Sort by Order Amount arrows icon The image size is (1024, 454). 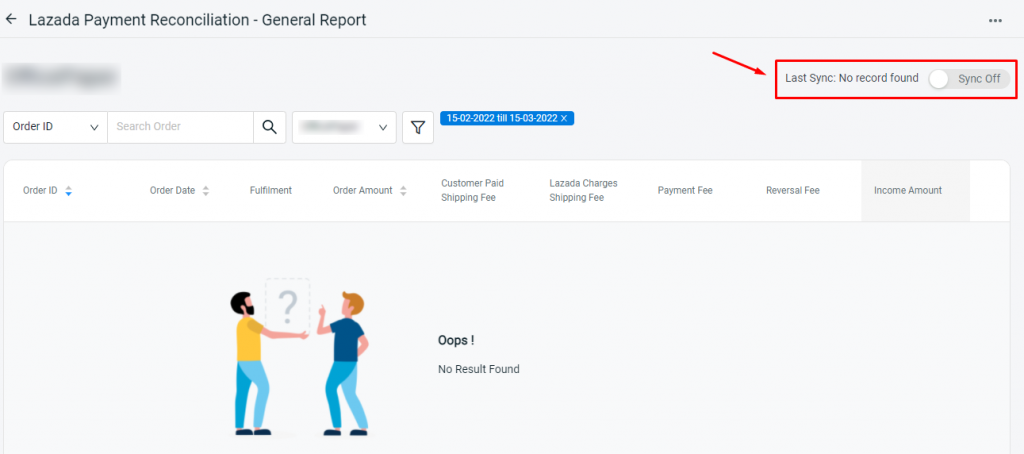point(403,191)
